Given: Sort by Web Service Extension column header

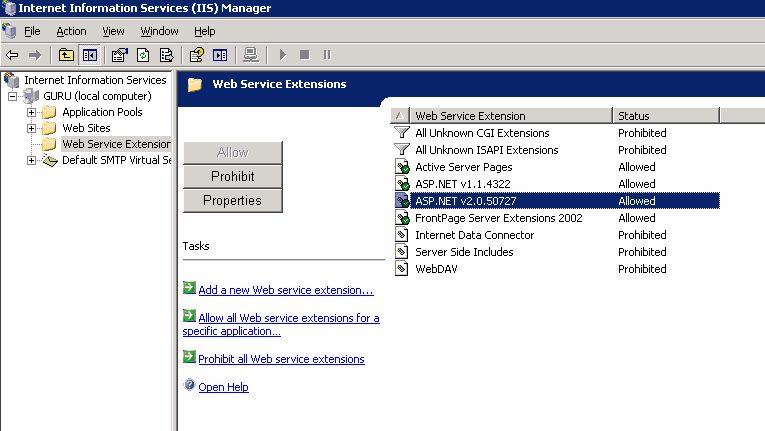Looking at the screenshot, I should [511, 116].
